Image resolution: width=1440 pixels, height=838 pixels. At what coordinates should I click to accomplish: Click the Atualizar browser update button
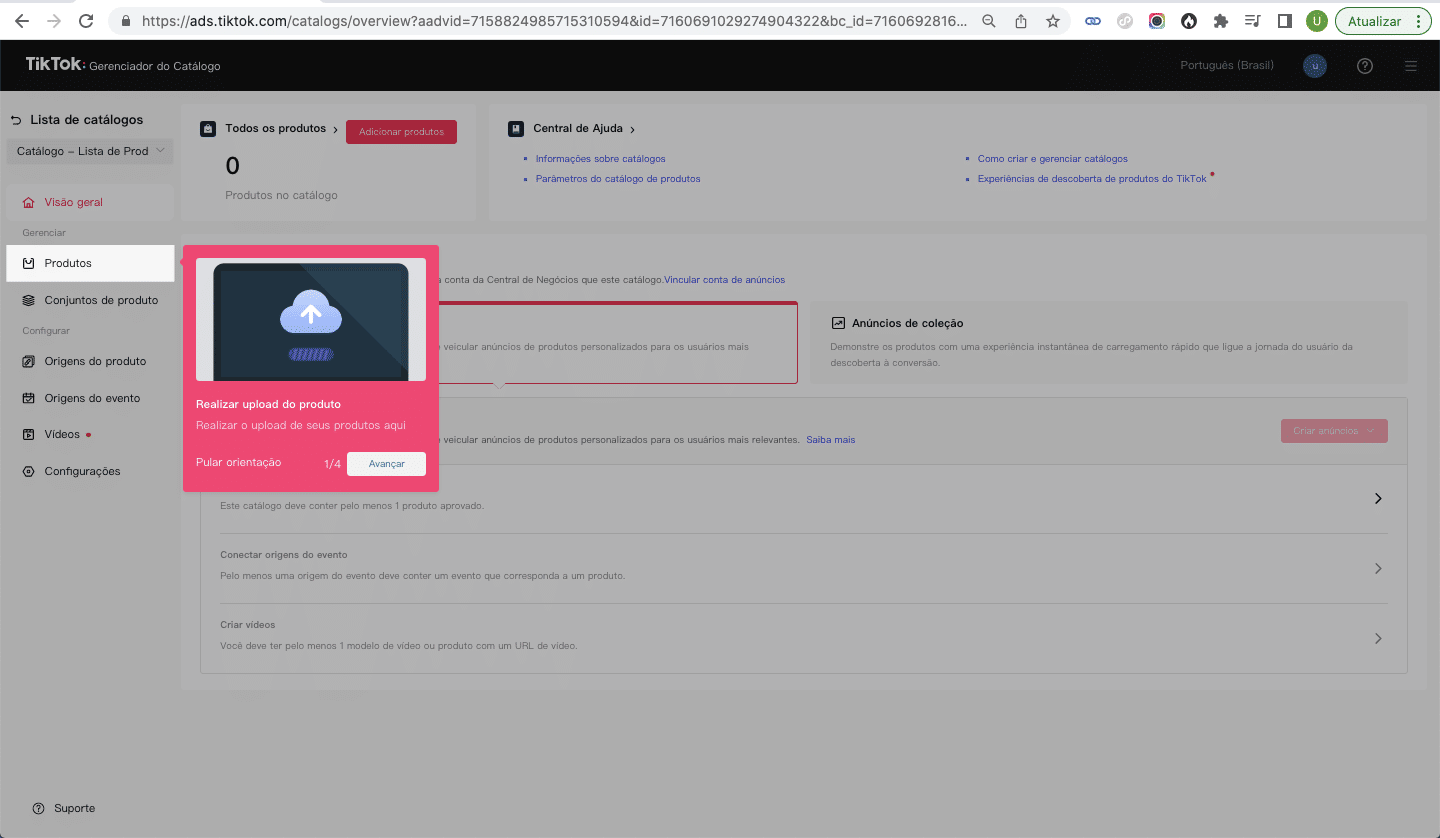coord(1384,21)
